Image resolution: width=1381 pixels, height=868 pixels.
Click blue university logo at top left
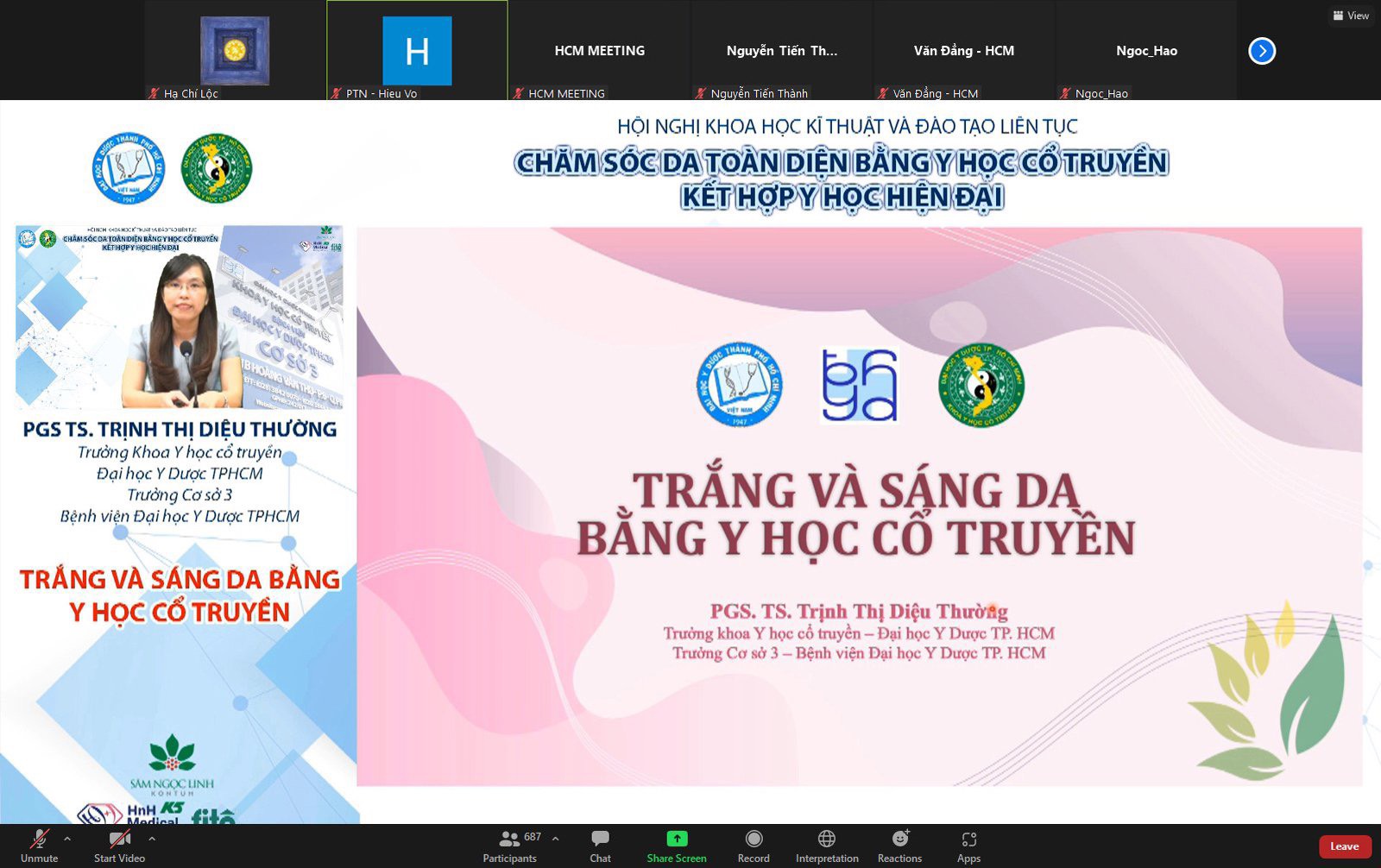[129, 168]
